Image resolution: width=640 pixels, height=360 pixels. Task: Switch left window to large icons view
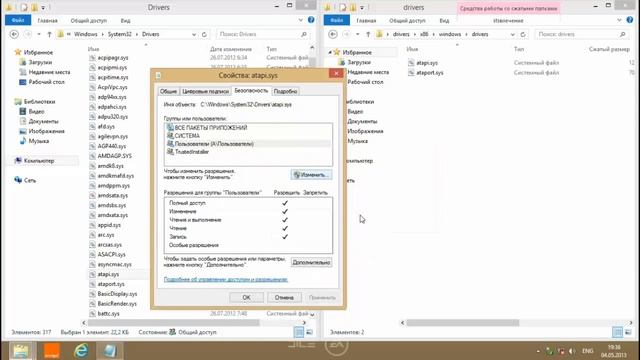[310, 332]
